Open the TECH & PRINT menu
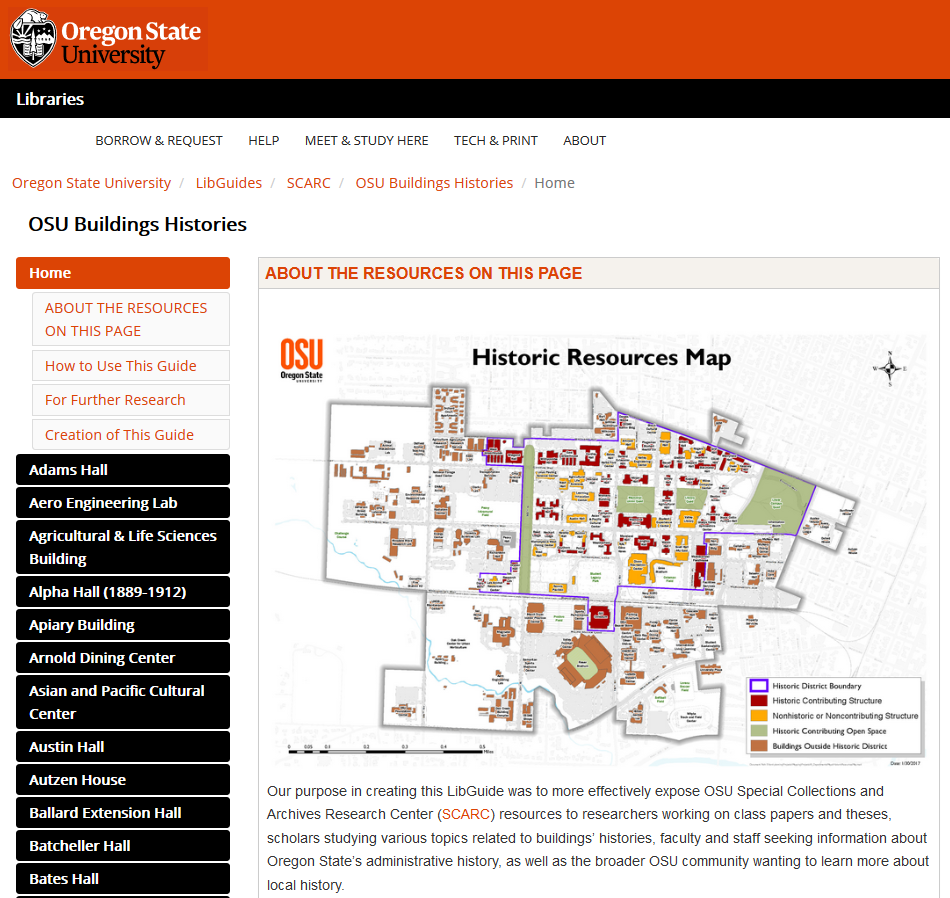Screen dimensions: 950x898 [x=495, y=140]
